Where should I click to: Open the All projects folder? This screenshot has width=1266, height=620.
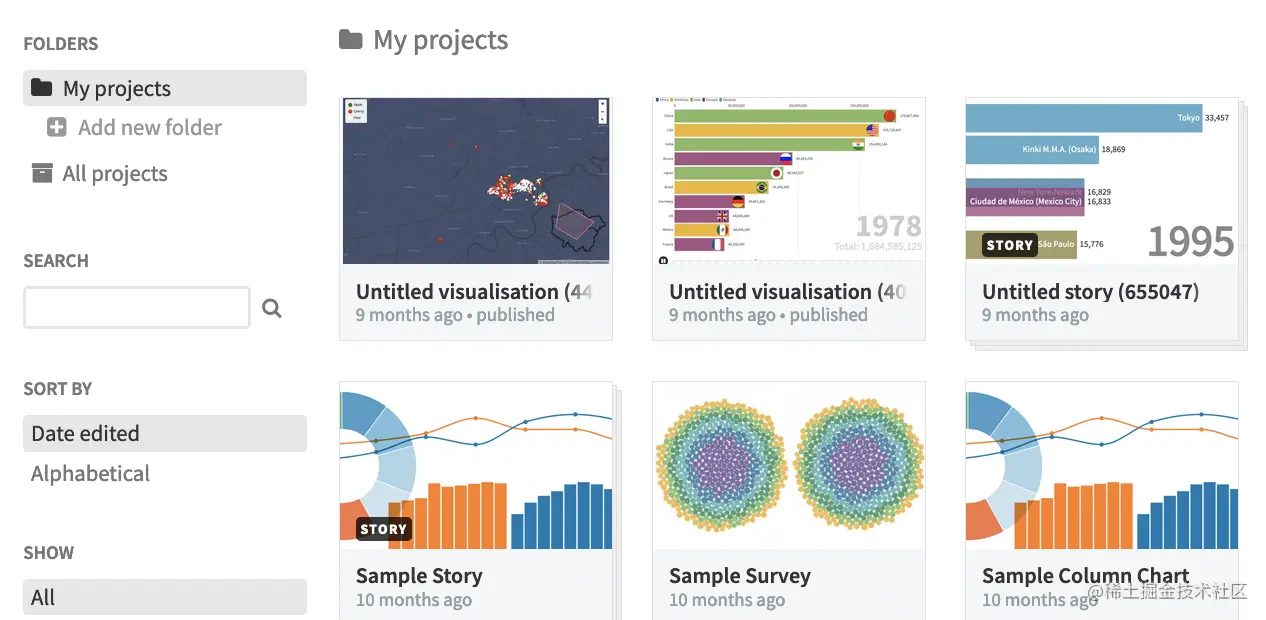[x=115, y=174]
